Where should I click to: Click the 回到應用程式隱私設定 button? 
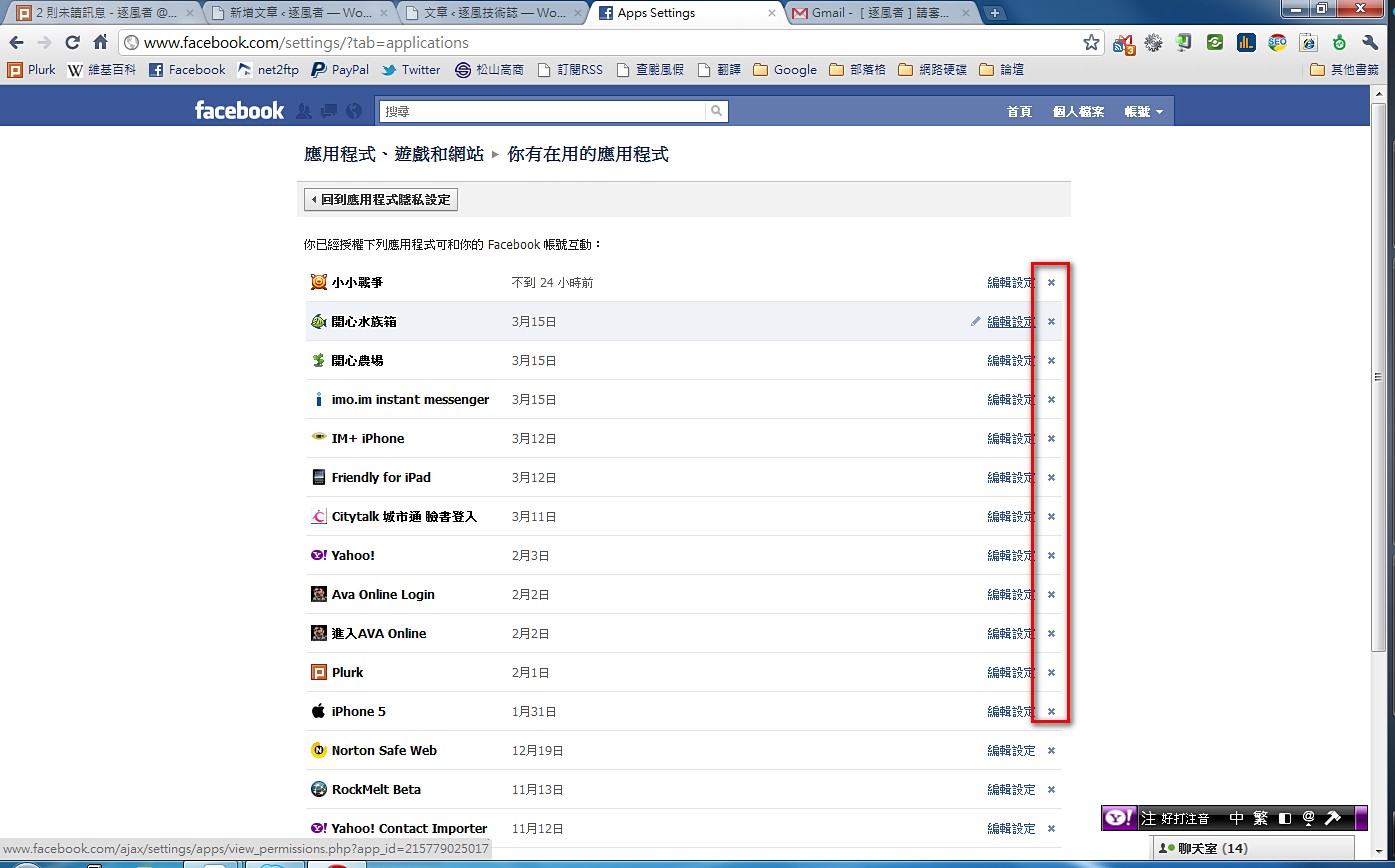point(380,200)
